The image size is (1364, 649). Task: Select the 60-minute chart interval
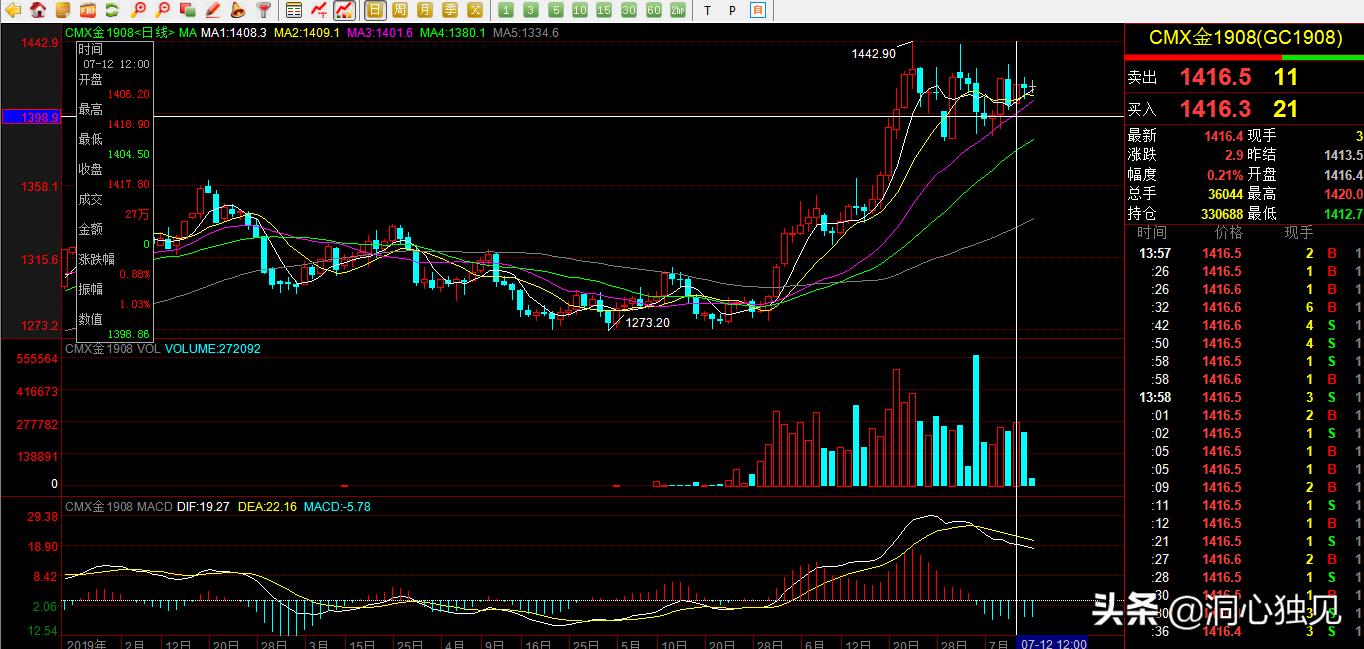[x=653, y=11]
